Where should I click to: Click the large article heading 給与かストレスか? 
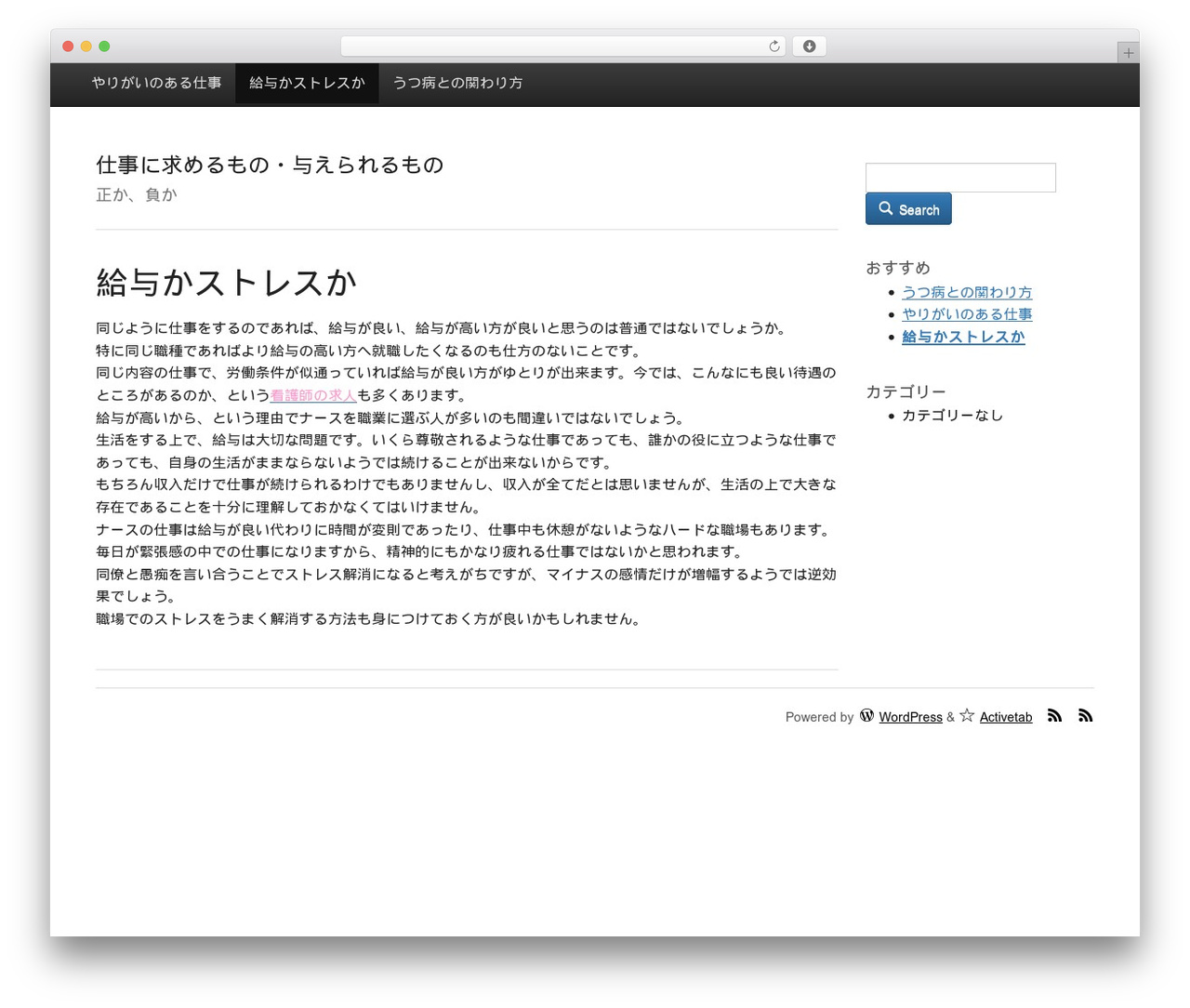click(226, 283)
